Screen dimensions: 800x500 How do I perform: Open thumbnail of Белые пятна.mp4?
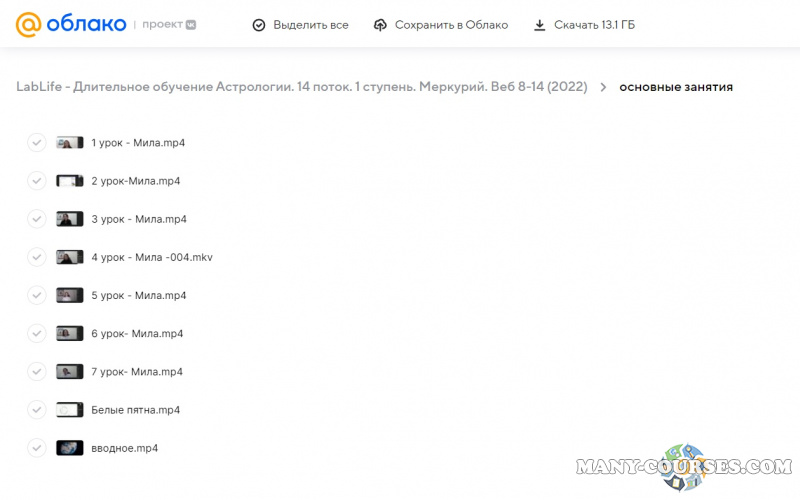click(69, 410)
